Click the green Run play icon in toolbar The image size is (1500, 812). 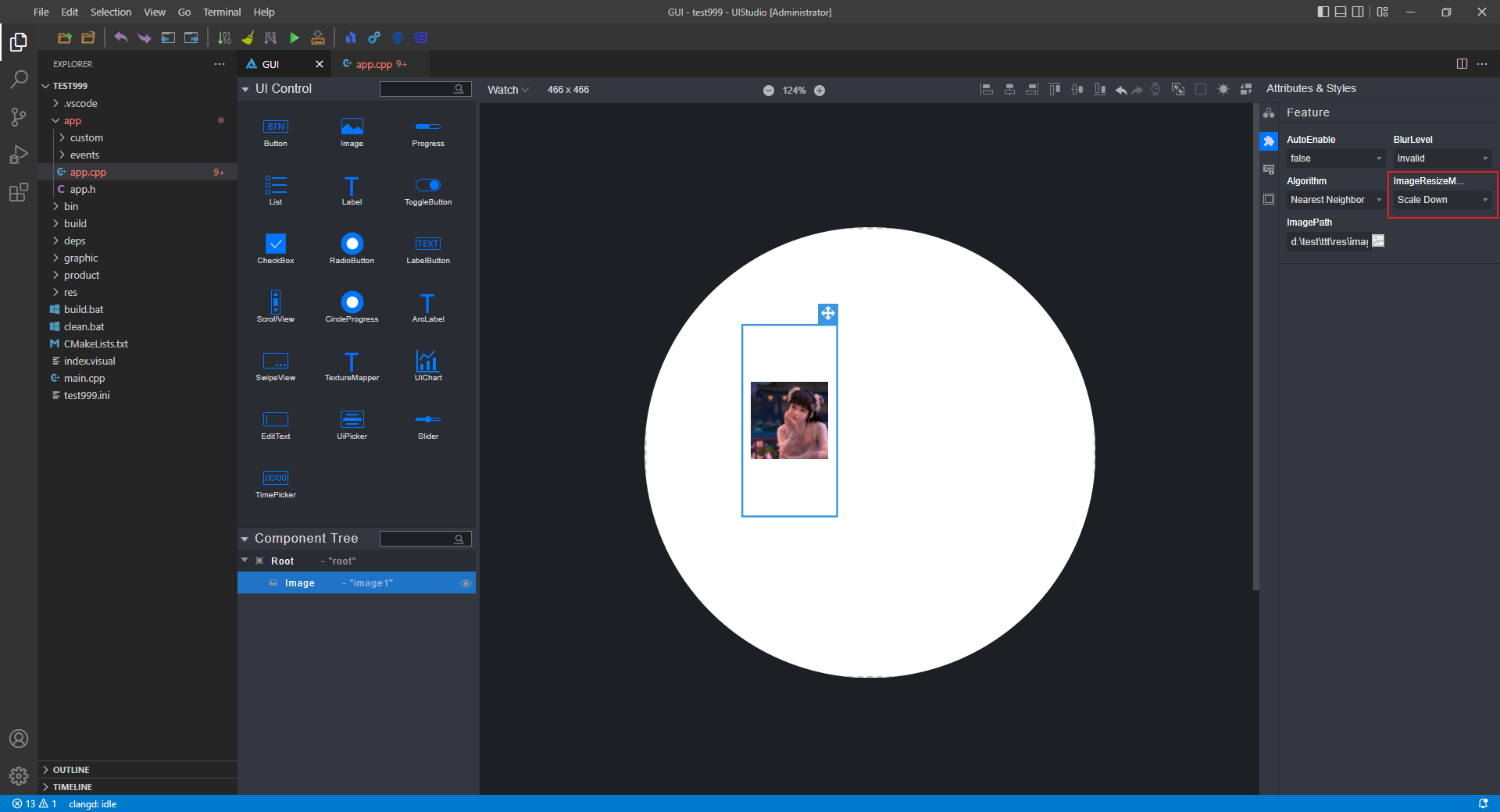(x=295, y=37)
